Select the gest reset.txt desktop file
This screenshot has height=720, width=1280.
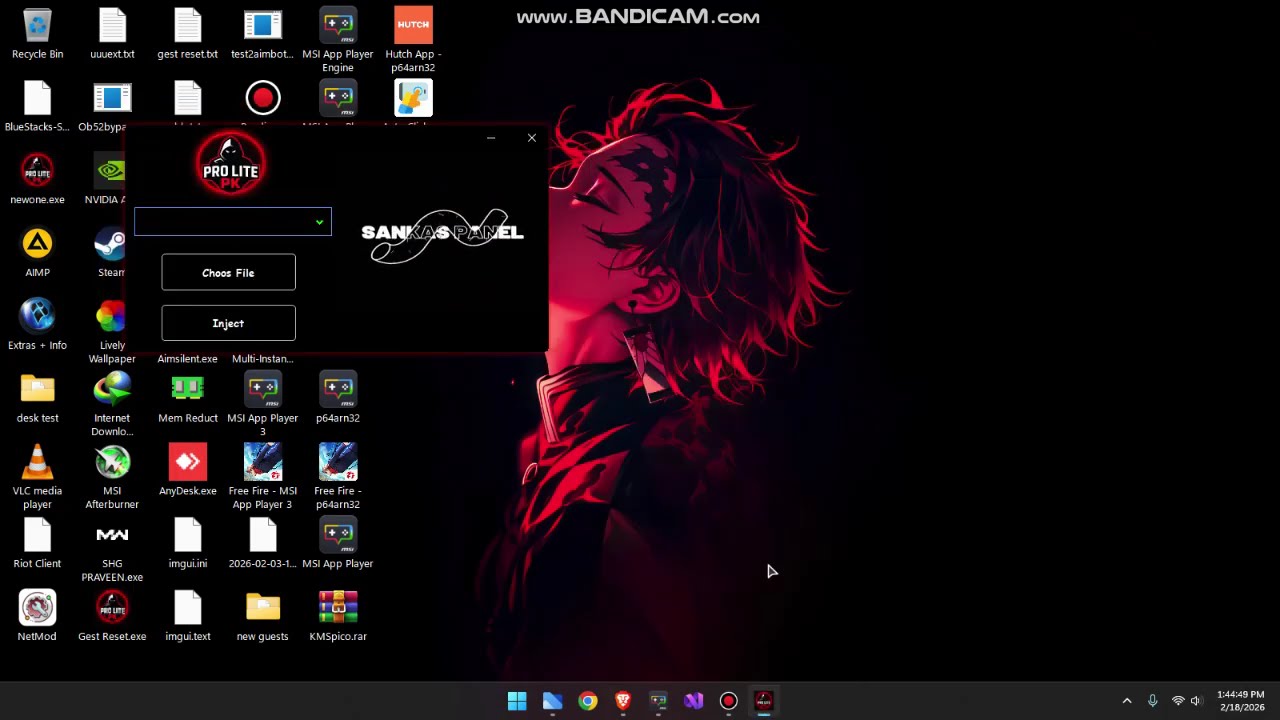click(x=187, y=34)
